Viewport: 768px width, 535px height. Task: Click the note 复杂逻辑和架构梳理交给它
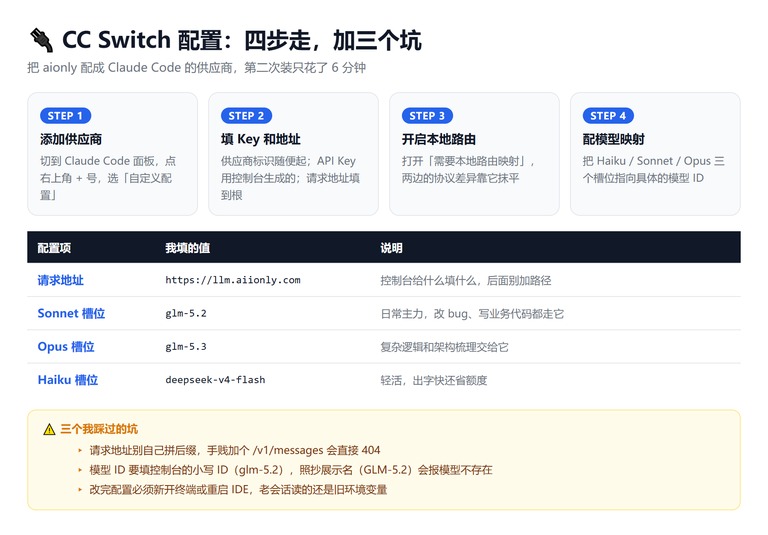coord(444,347)
